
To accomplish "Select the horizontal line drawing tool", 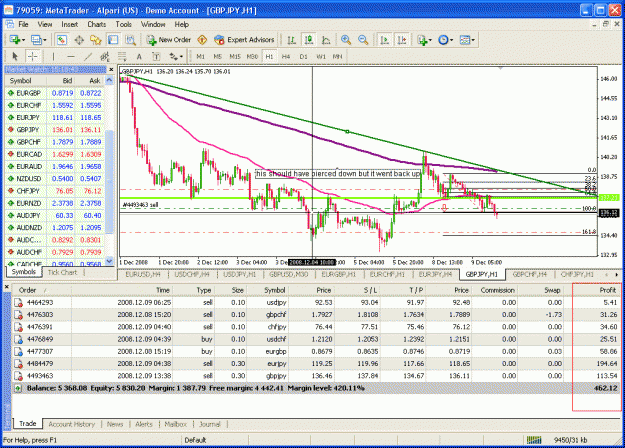I will pos(71,57).
